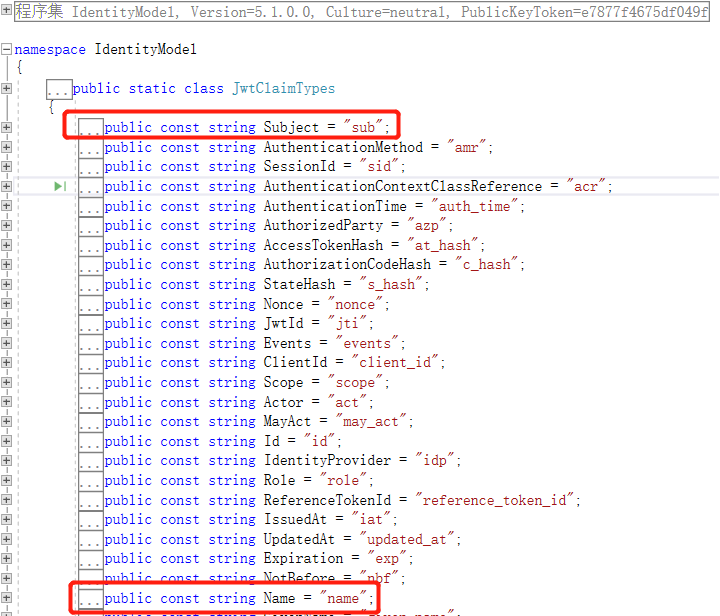Select the "sub" string value
The image size is (720, 616).
[x=363, y=127]
